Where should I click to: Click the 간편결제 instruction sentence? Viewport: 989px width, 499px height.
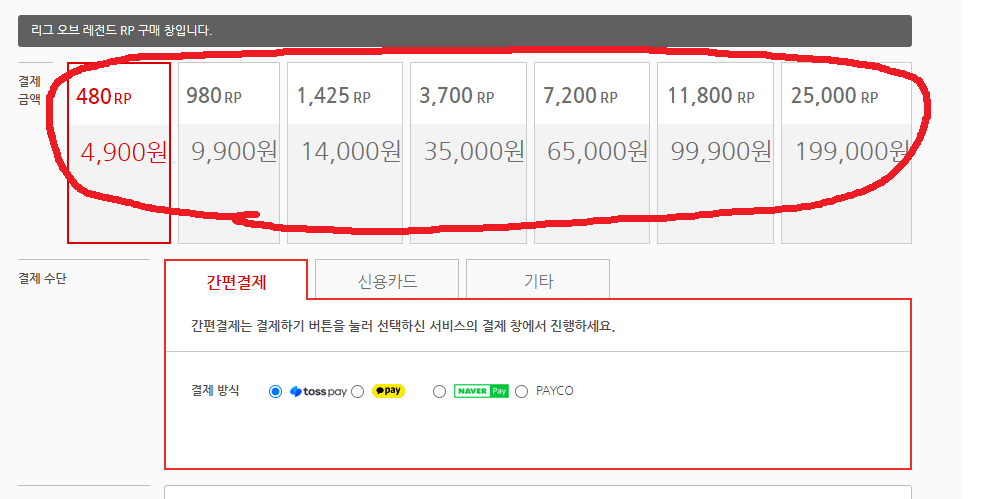pyautogui.click(x=402, y=326)
